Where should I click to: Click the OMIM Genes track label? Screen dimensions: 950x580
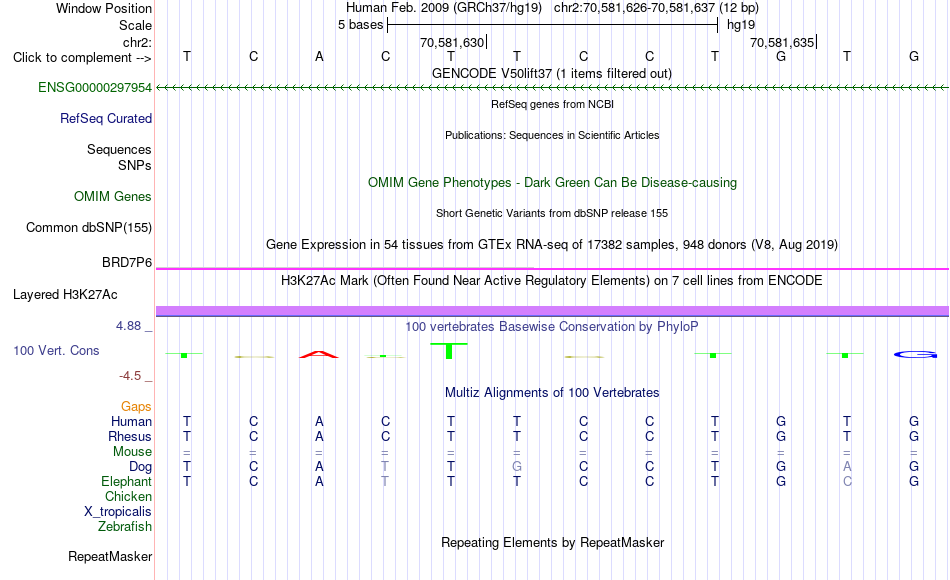click(113, 196)
